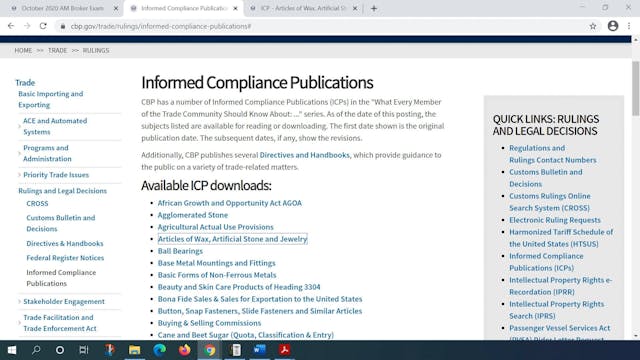Switch to Chrome on the taskbar
640x360 pixels.
(210, 350)
